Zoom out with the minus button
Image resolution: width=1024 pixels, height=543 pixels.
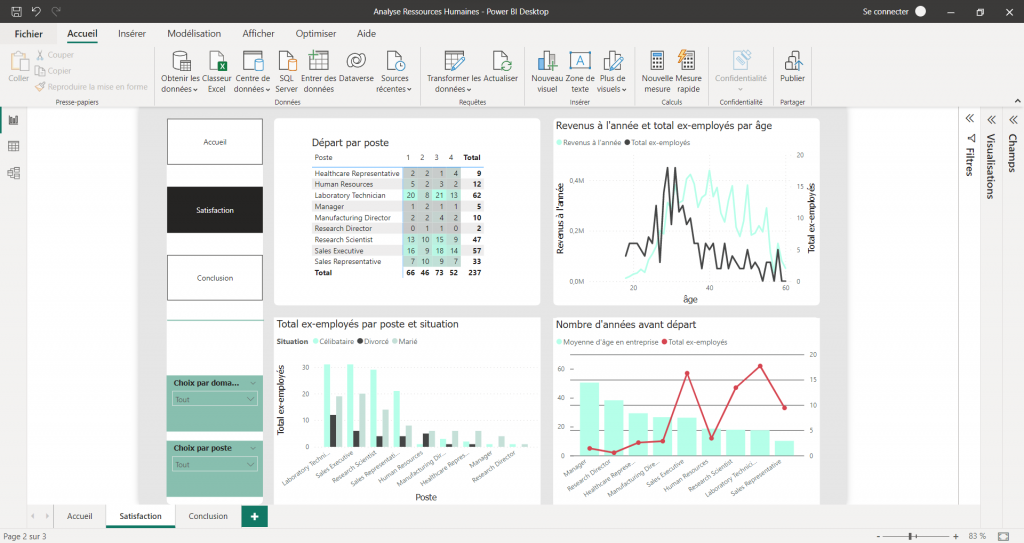tap(878, 536)
